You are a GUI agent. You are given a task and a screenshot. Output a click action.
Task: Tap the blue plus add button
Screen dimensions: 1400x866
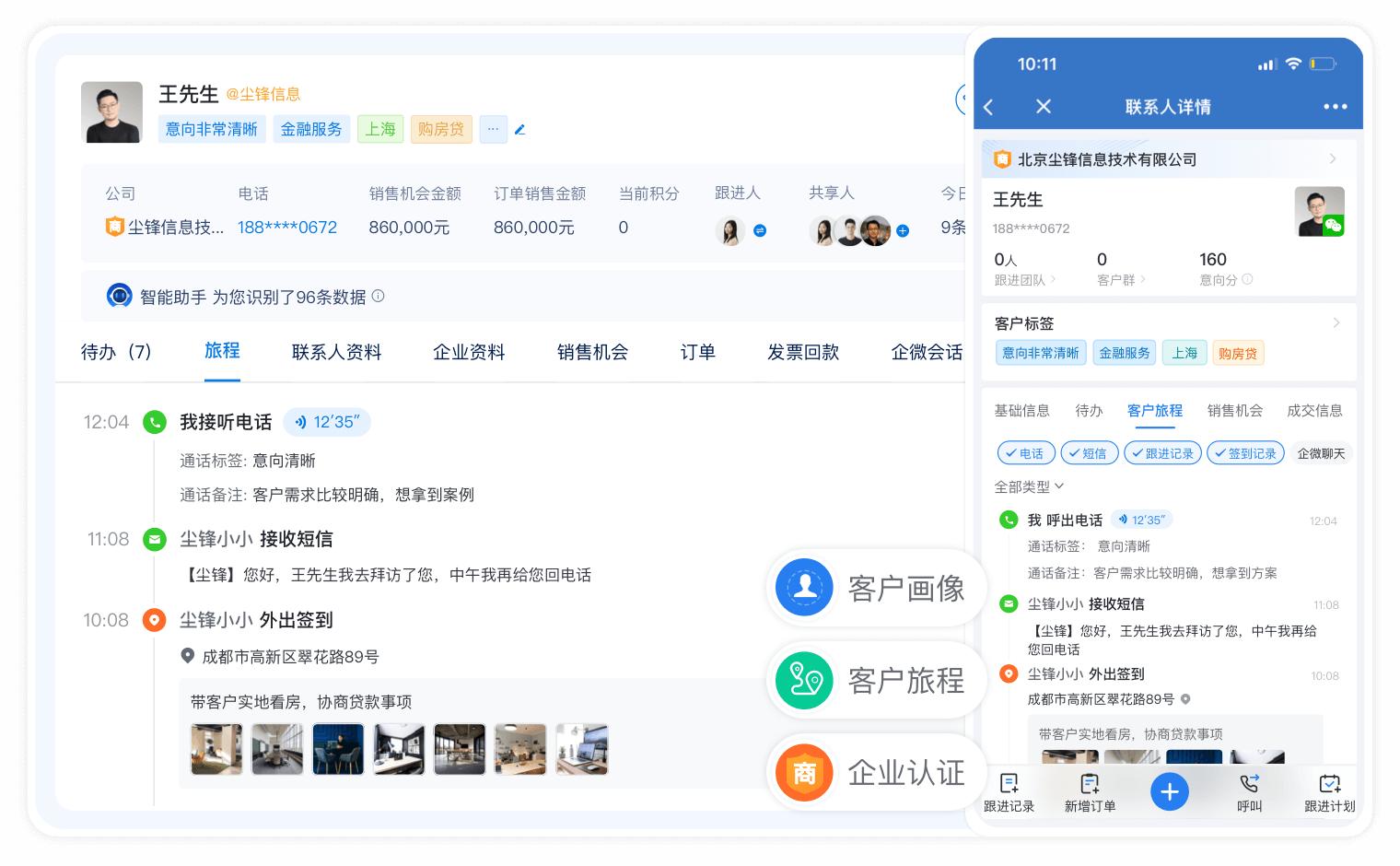[x=1170, y=791]
